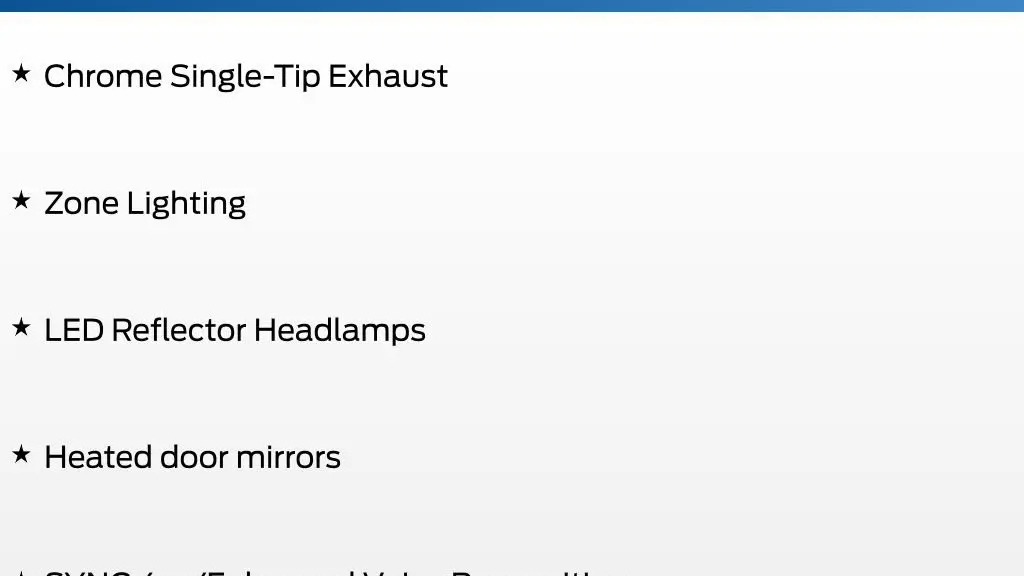Click the word Chrome
Image resolution: width=1024 pixels, height=576 pixels.
[x=103, y=76]
